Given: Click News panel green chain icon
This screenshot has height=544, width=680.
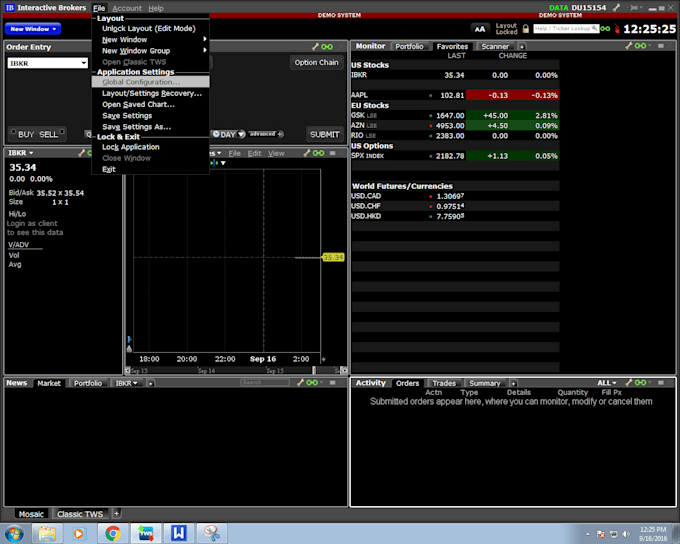Looking at the screenshot, I should click(312, 382).
